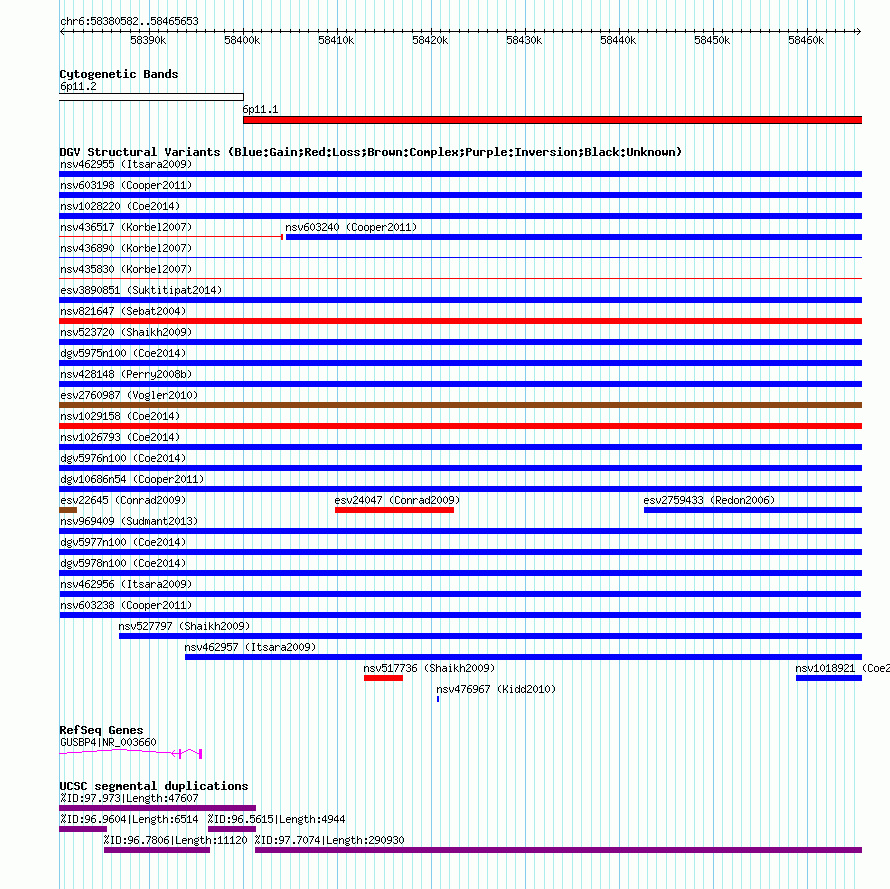Select duplication %ID:96.9604|Length:6514
Image resolution: width=890 pixels, height=889 pixels.
tap(83, 829)
